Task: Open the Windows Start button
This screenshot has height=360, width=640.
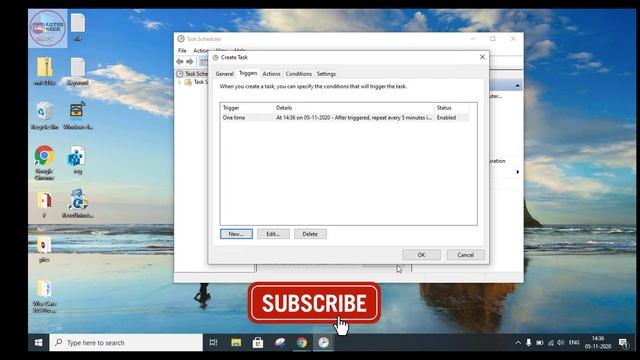Action: 39,342
